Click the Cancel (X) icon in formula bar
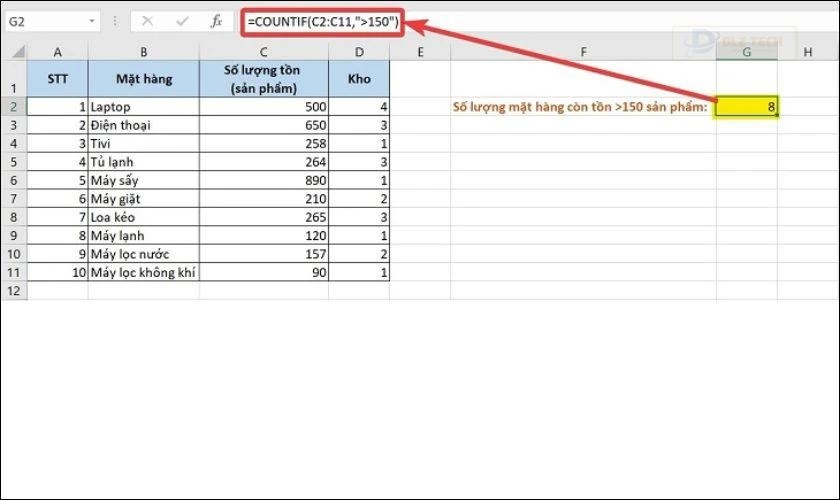Viewport: 840px width, 500px height. 147,21
